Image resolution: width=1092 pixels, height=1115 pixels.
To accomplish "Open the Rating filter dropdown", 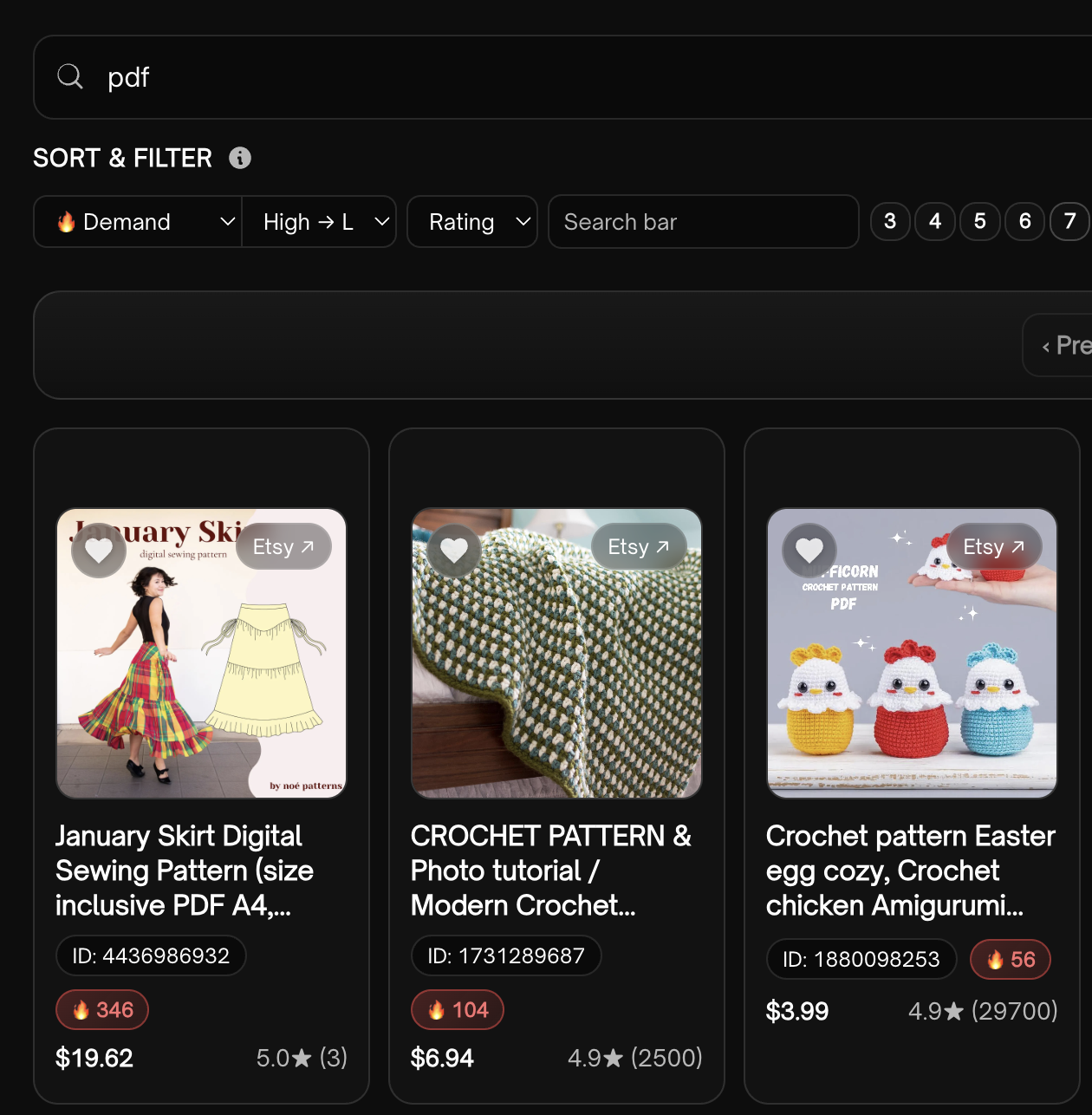I will click(x=472, y=222).
